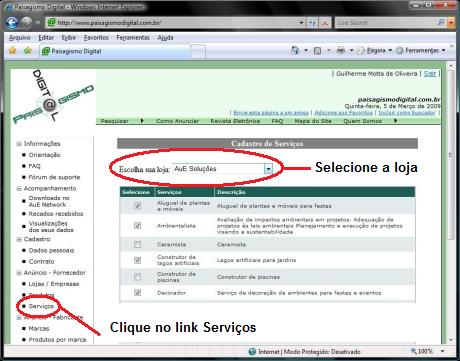Click the Favorites star icon
The height and width of the screenshot is (361, 460).
tap(13, 51)
